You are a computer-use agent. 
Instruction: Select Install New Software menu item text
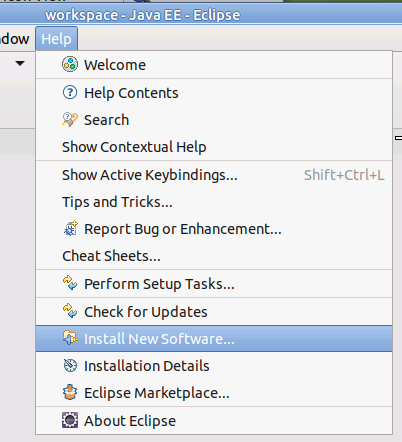pos(159,339)
